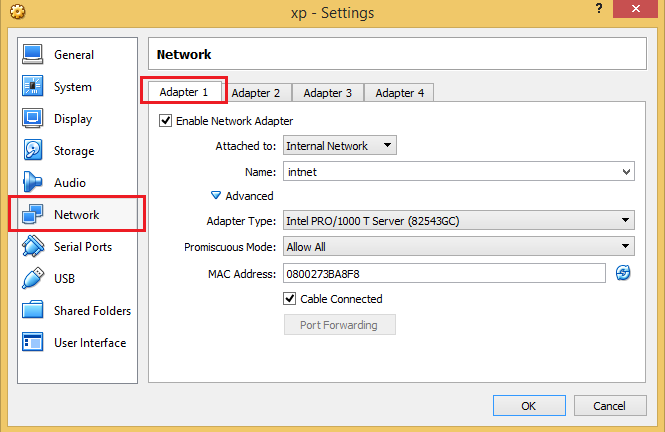Click the disabled Port Forwarding button
Image resolution: width=665 pixels, height=432 pixels.
click(x=340, y=325)
